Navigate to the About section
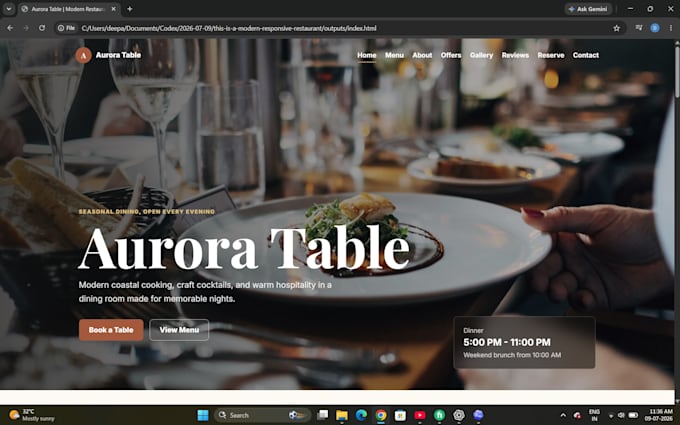Screen dimensions: 680x425 [422, 55]
